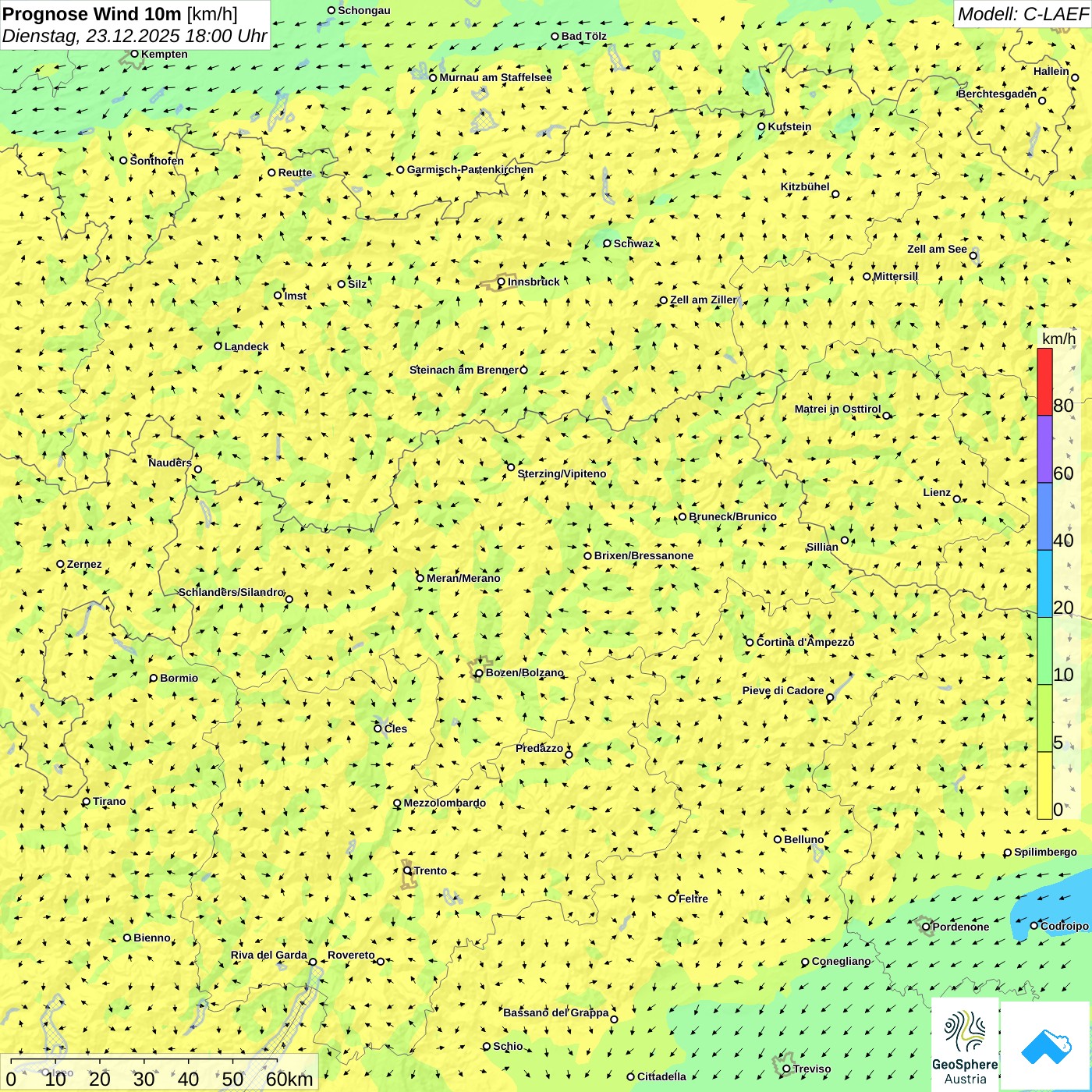Select the yellow 0–5 km/h legend color
The width and height of the screenshot is (1092, 1092).
tap(1044, 785)
